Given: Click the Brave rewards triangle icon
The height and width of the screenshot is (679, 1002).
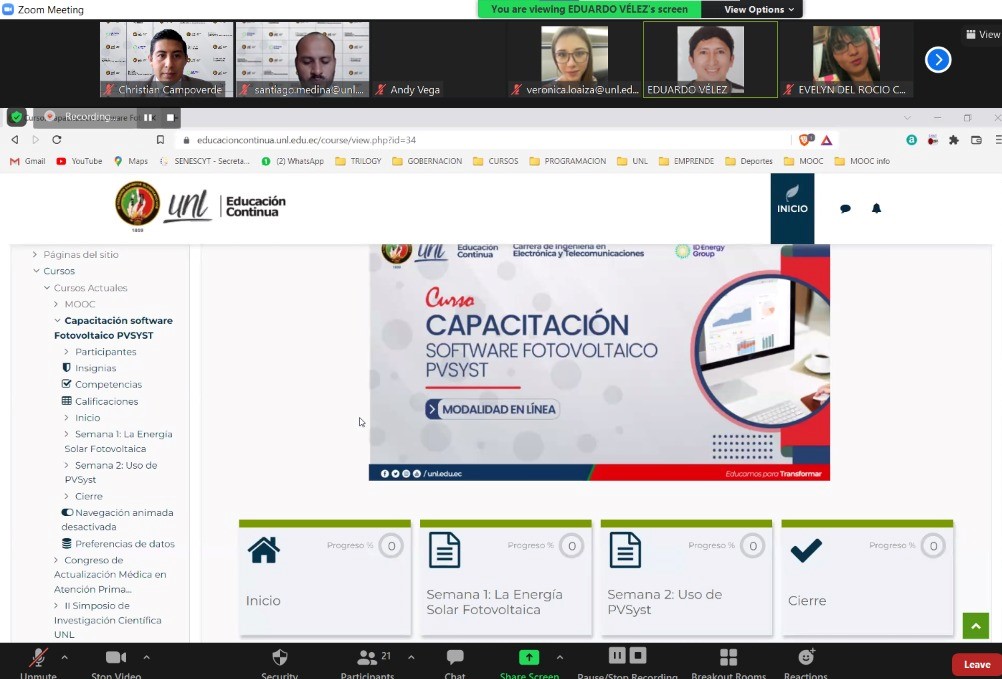Looking at the screenshot, I should click(826, 140).
